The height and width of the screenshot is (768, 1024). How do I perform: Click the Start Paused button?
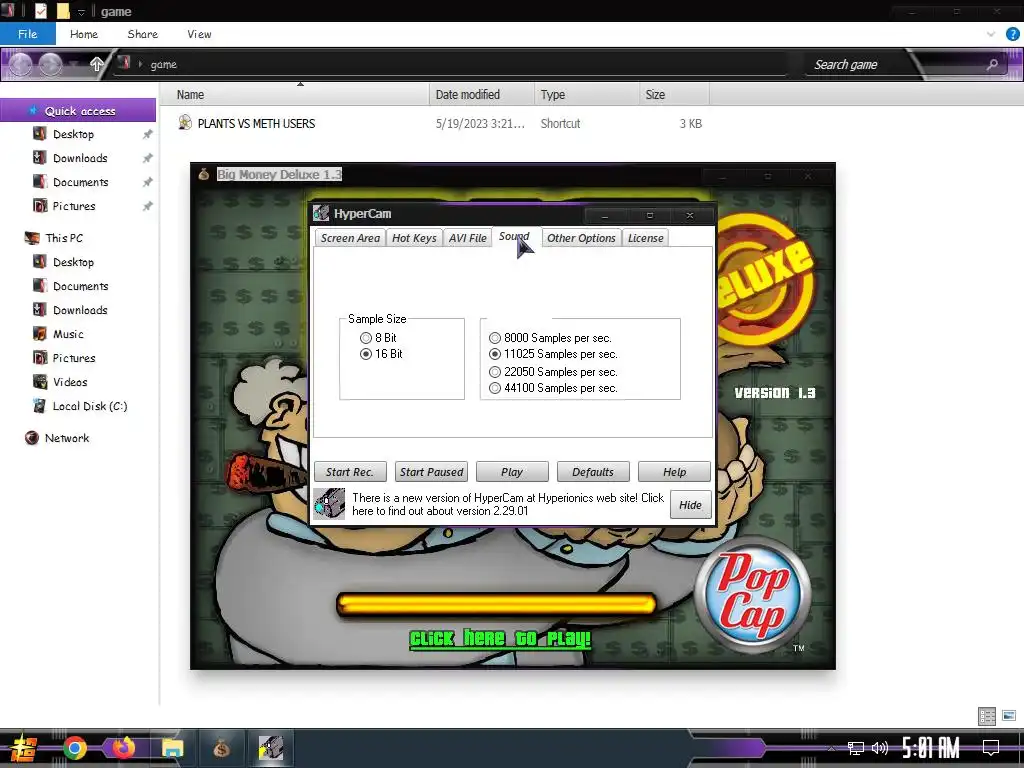(431, 472)
